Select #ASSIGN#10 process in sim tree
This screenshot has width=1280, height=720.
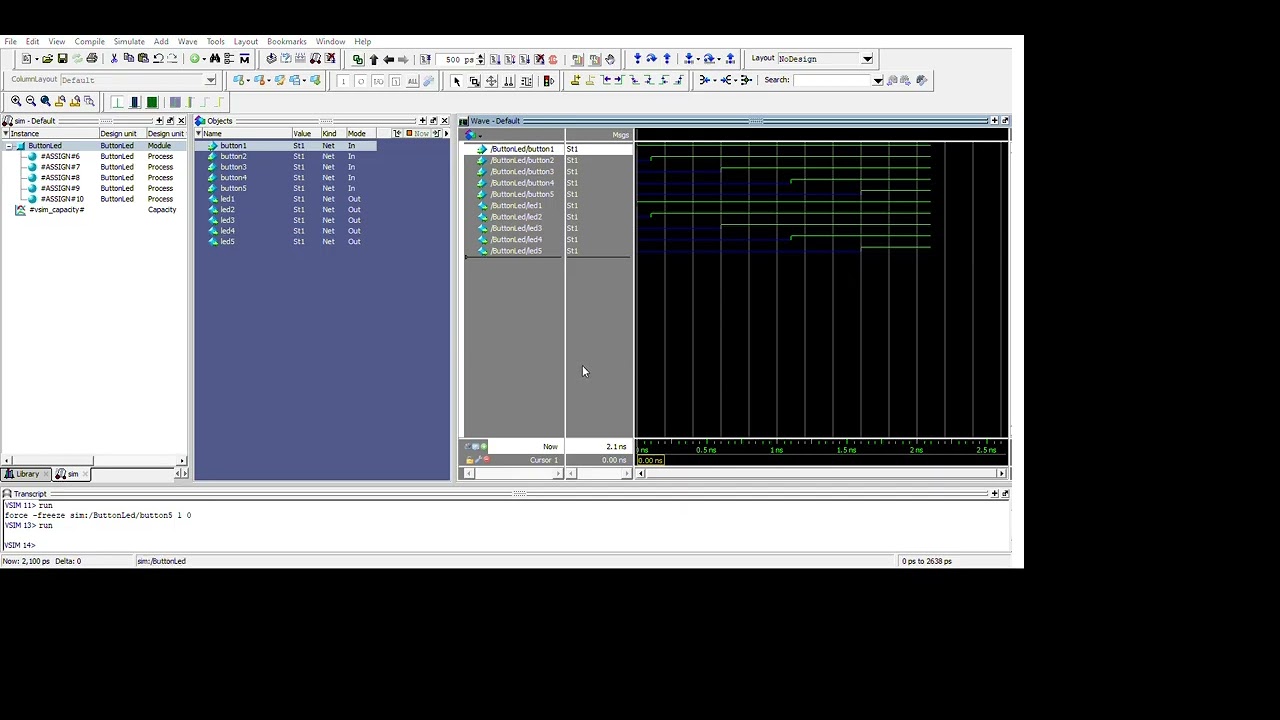(62, 199)
